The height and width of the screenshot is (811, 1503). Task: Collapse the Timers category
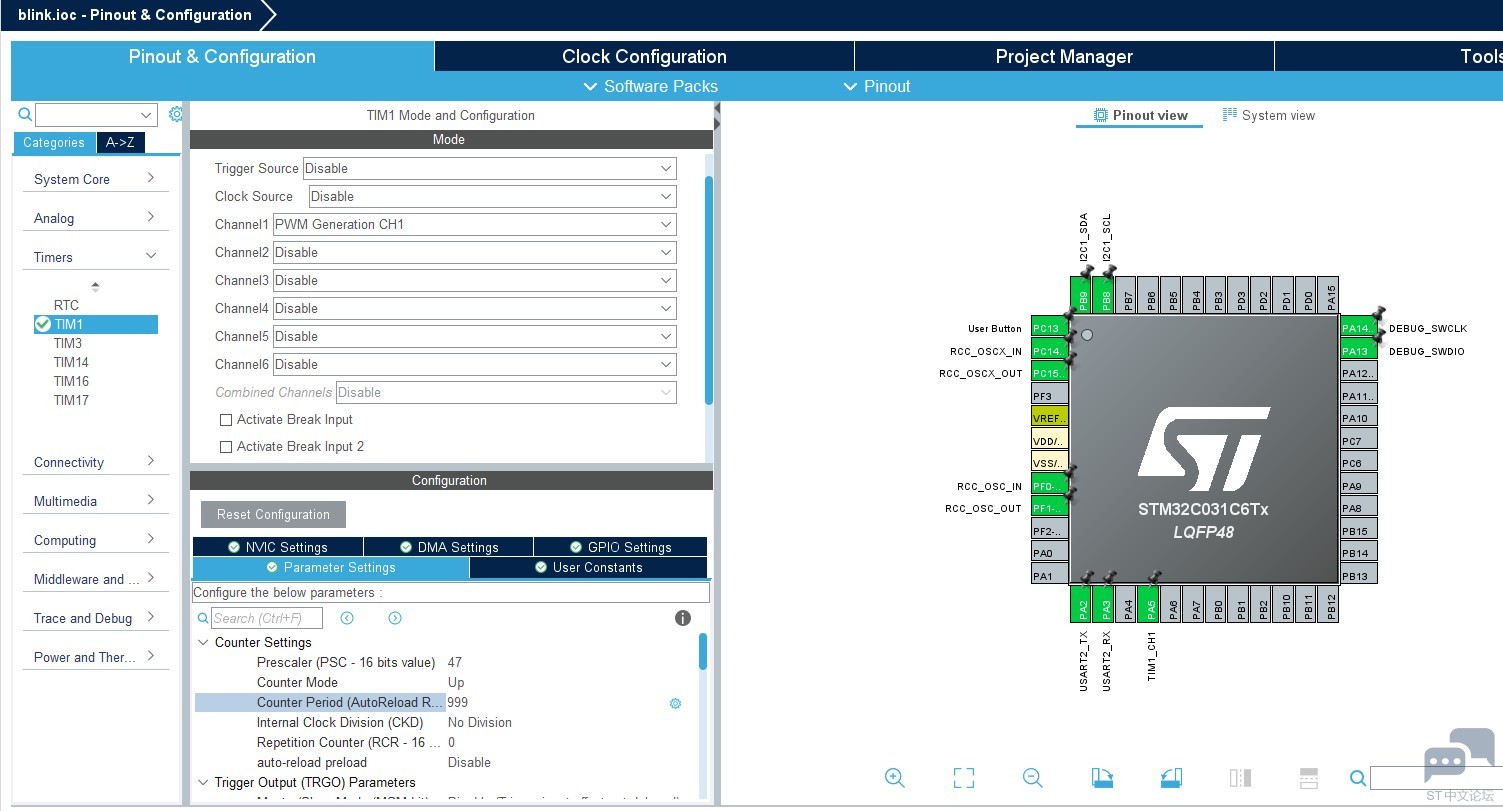95,257
